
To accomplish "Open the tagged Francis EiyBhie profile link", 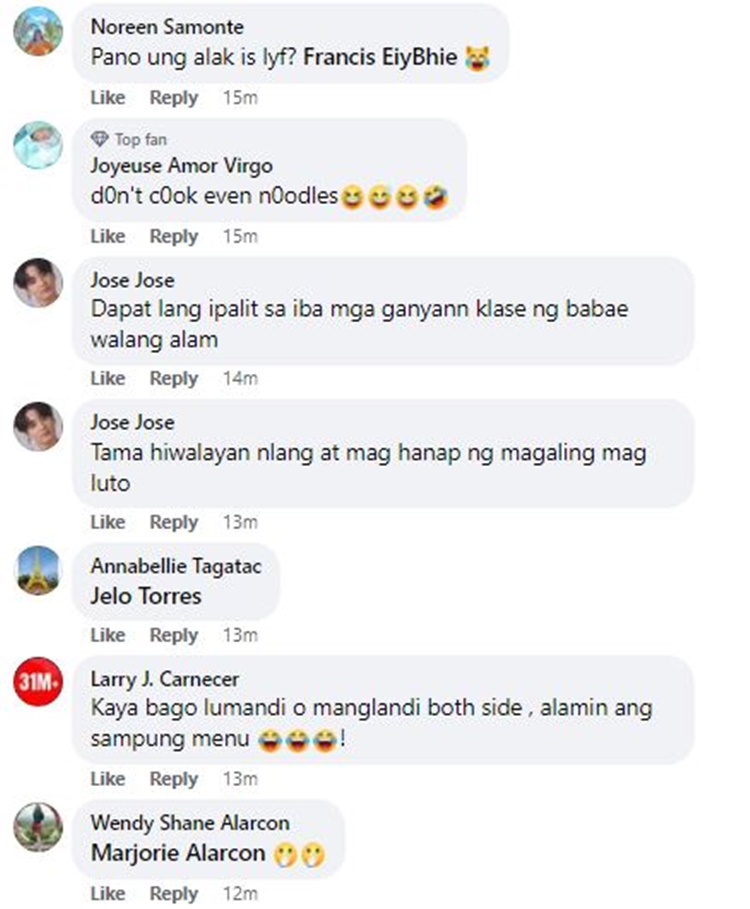I will (380, 57).
